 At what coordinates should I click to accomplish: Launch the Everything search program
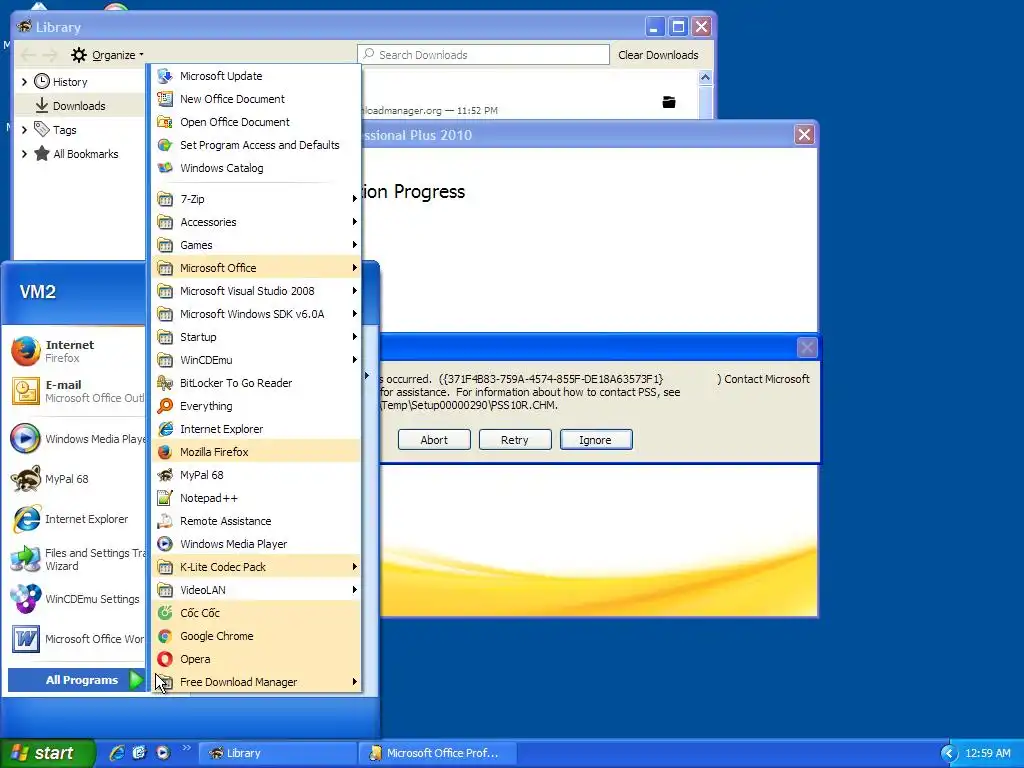pos(256,406)
